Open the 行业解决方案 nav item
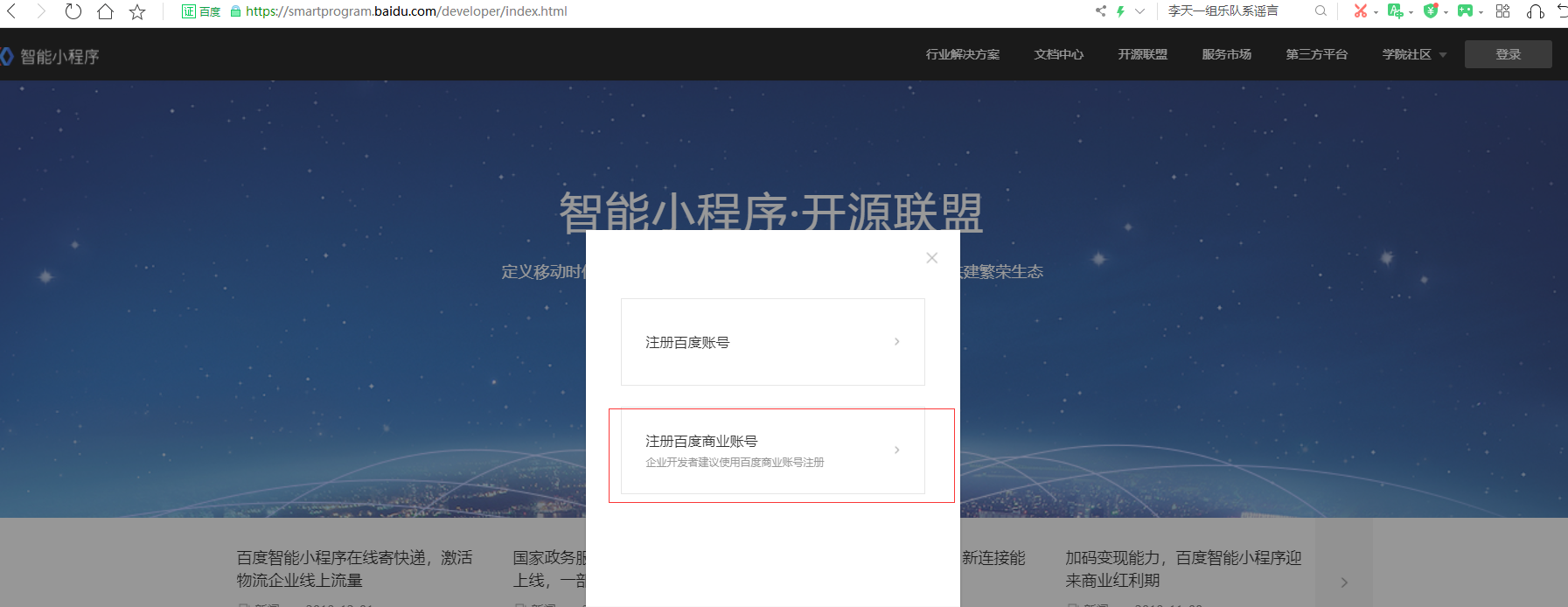 962,54
